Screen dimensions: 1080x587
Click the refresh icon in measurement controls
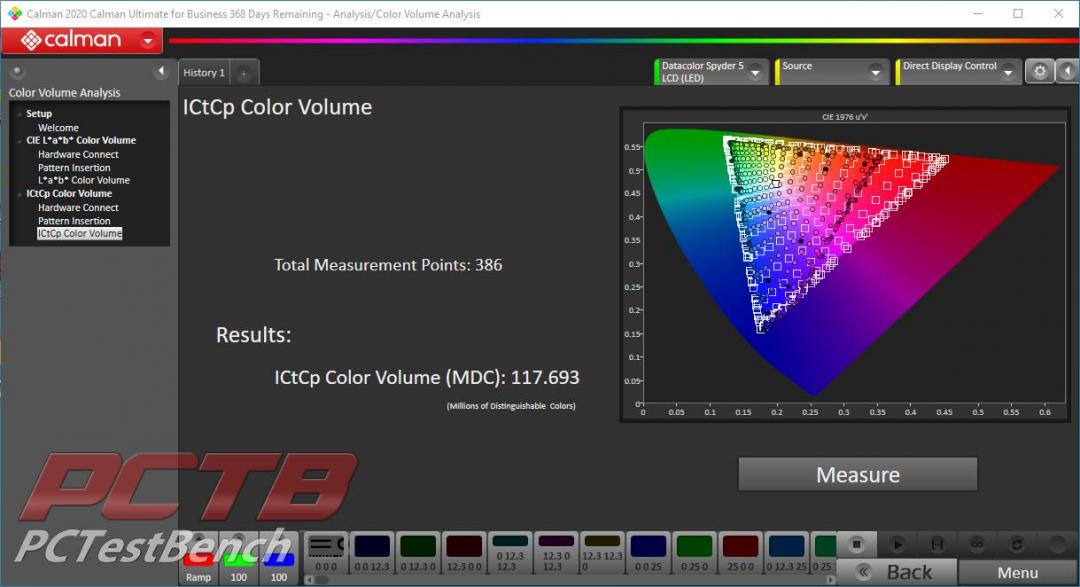click(x=1017, y=544)
